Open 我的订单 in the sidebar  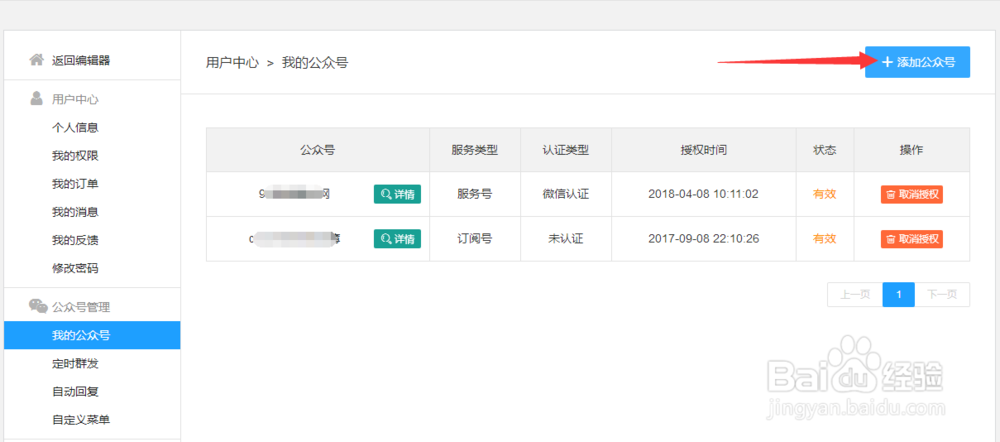tap(75, 184)
